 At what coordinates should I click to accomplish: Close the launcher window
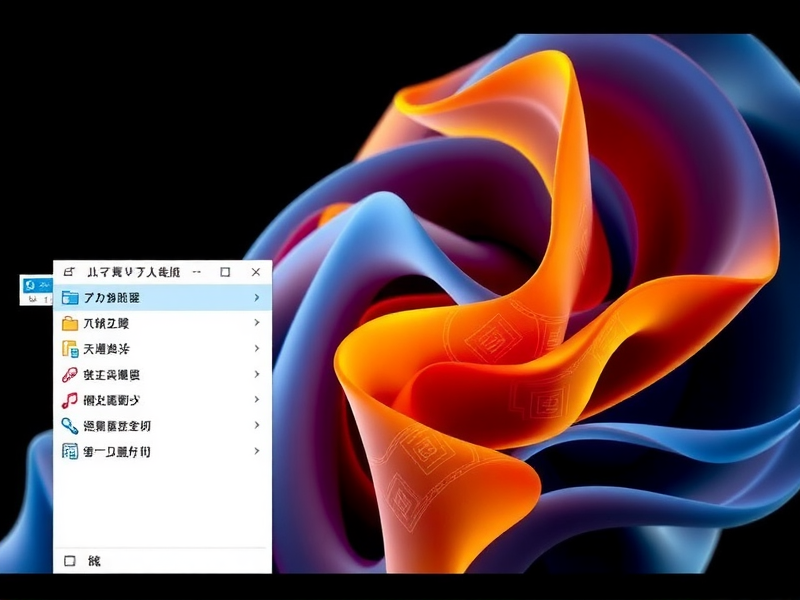[x=255, y=270]
